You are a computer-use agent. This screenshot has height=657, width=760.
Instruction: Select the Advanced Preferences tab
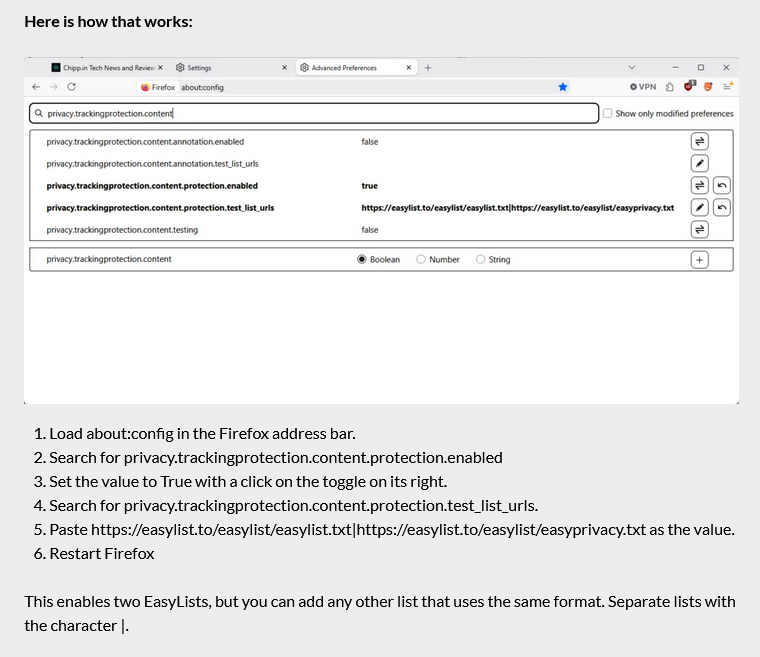coord(356,67)
